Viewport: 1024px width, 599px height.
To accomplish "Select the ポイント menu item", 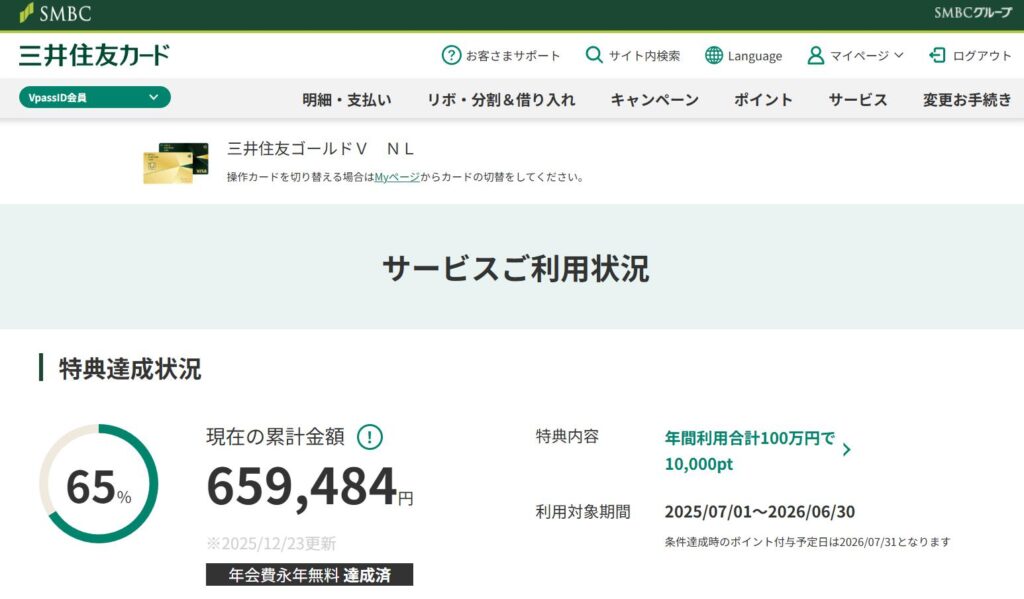I will point(763,99).
